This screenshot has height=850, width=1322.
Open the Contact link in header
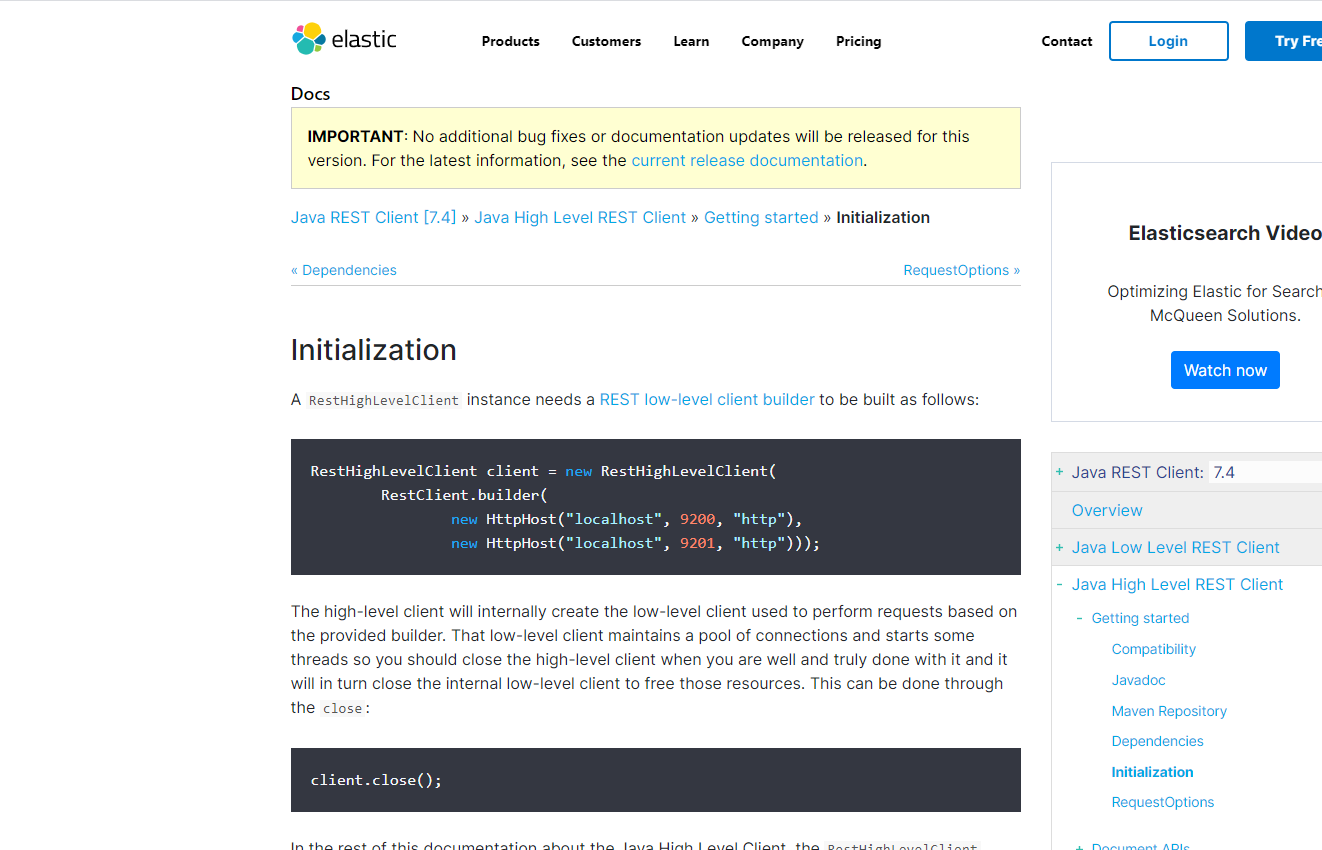1067,41
